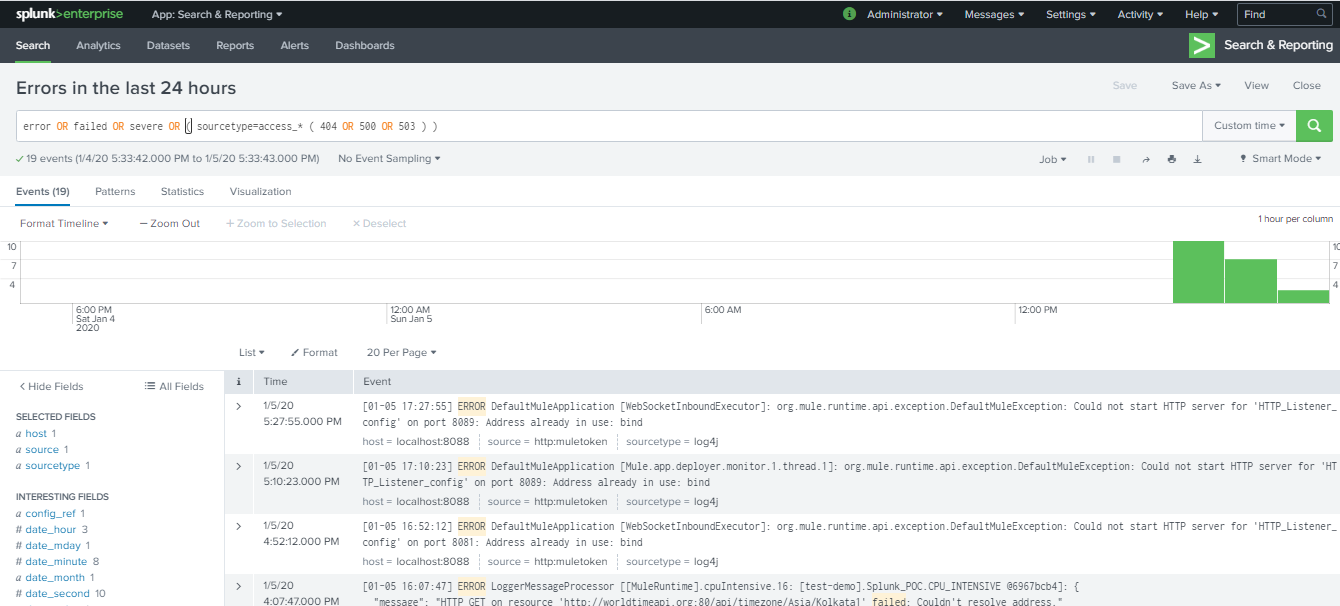Viewport: 1340px width, 606px height.
Task: Open the Dashboards navigation item
Action: pyautogui.click(x=364, y=46)
